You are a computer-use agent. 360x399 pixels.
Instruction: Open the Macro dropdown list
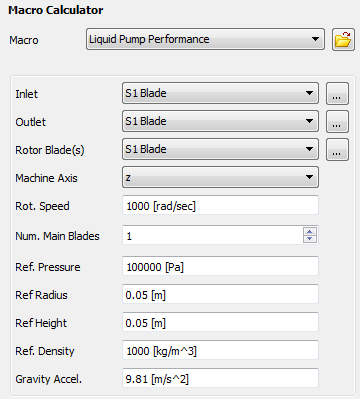click(205, 39)
